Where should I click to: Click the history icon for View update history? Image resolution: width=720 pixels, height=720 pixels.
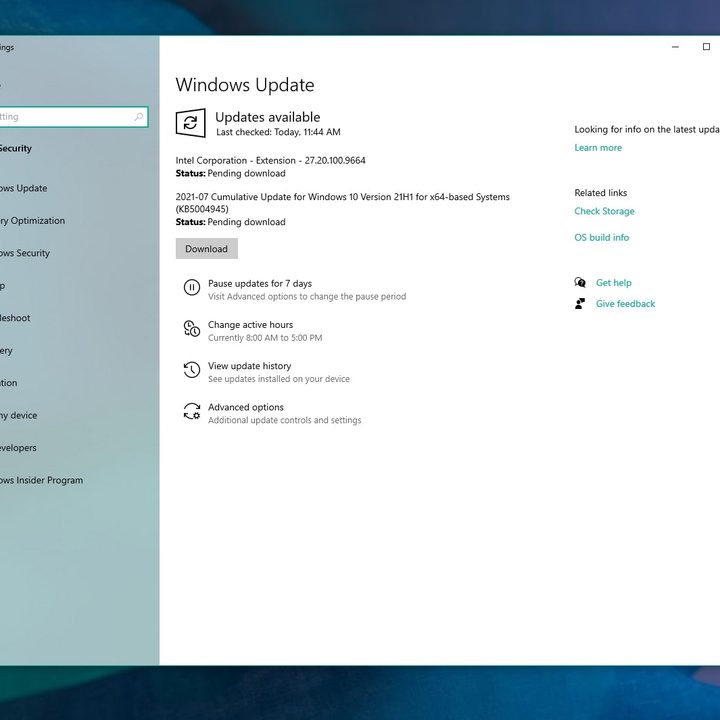191,370
